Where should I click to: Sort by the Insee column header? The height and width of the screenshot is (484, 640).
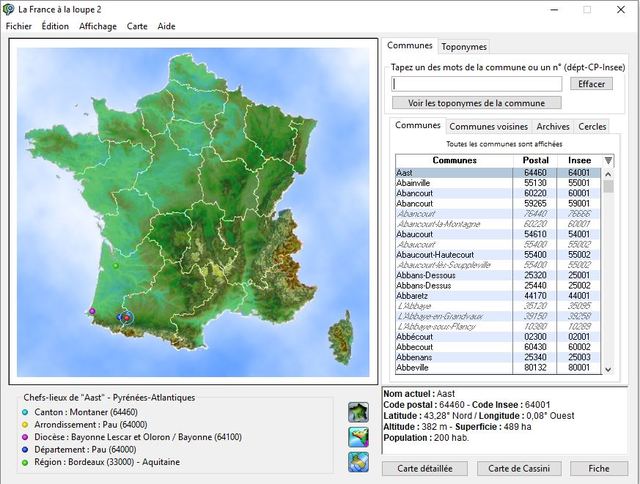(579, 160)
